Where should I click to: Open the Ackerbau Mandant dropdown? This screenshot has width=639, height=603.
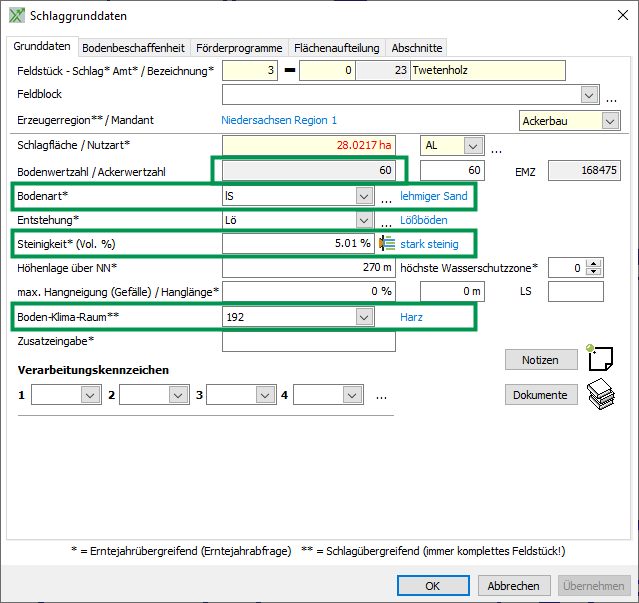(x=610, y=120)
